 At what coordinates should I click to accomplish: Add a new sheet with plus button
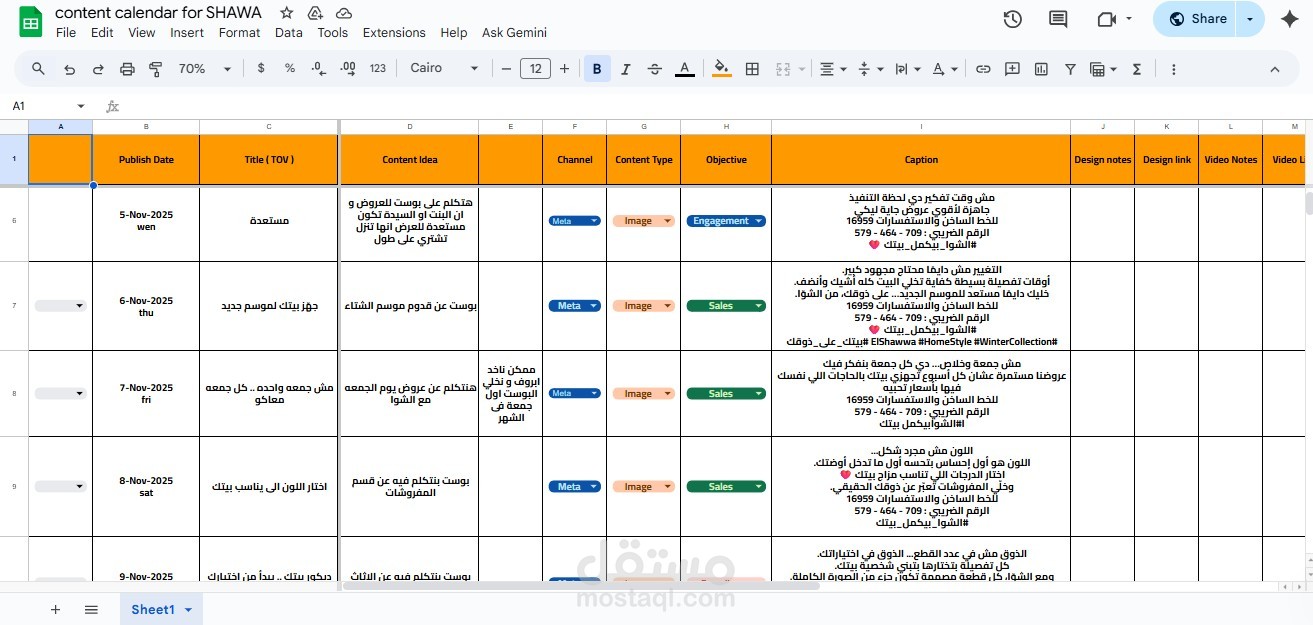click(55, 609)
